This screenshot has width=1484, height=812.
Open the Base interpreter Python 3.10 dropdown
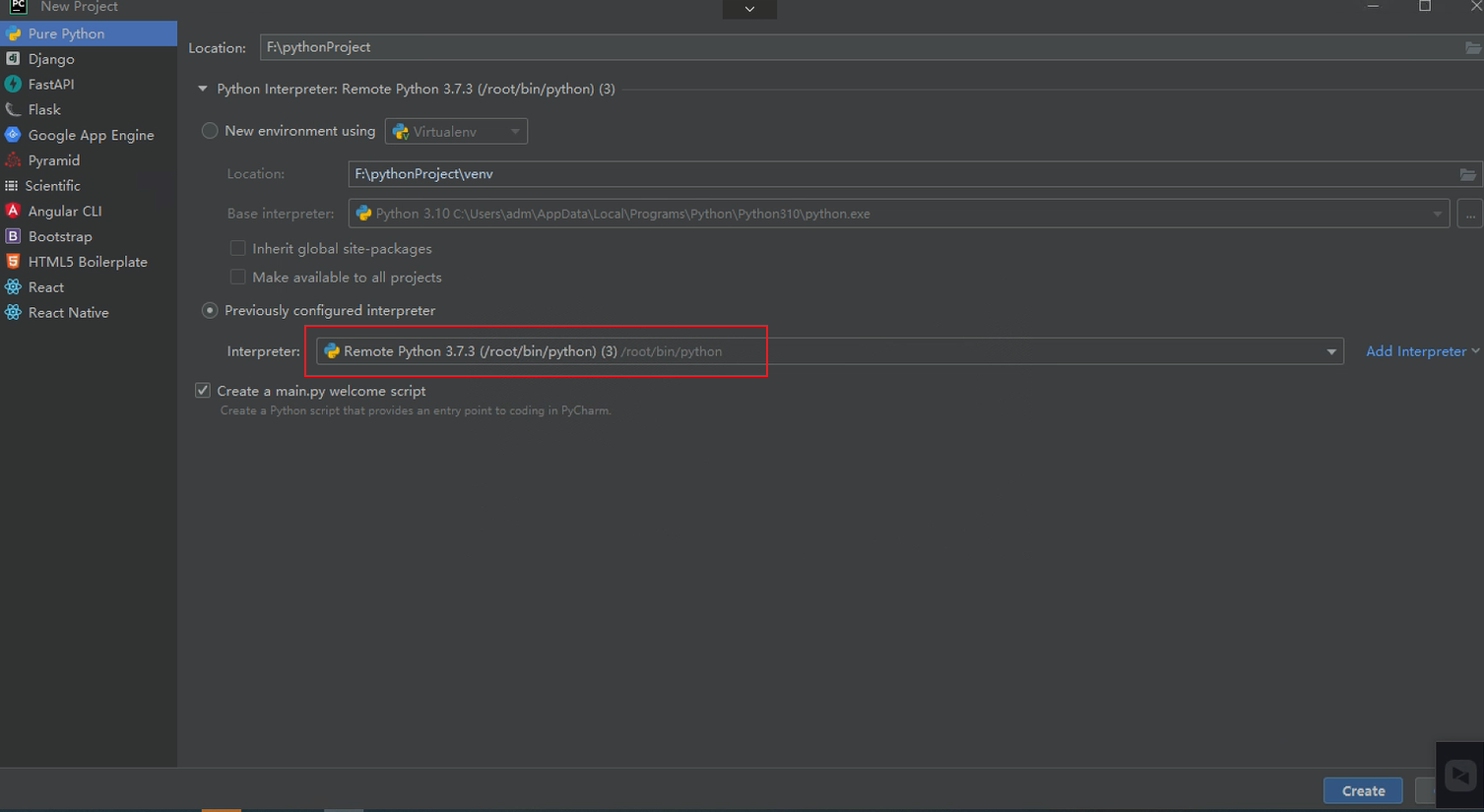pos(899,214)
